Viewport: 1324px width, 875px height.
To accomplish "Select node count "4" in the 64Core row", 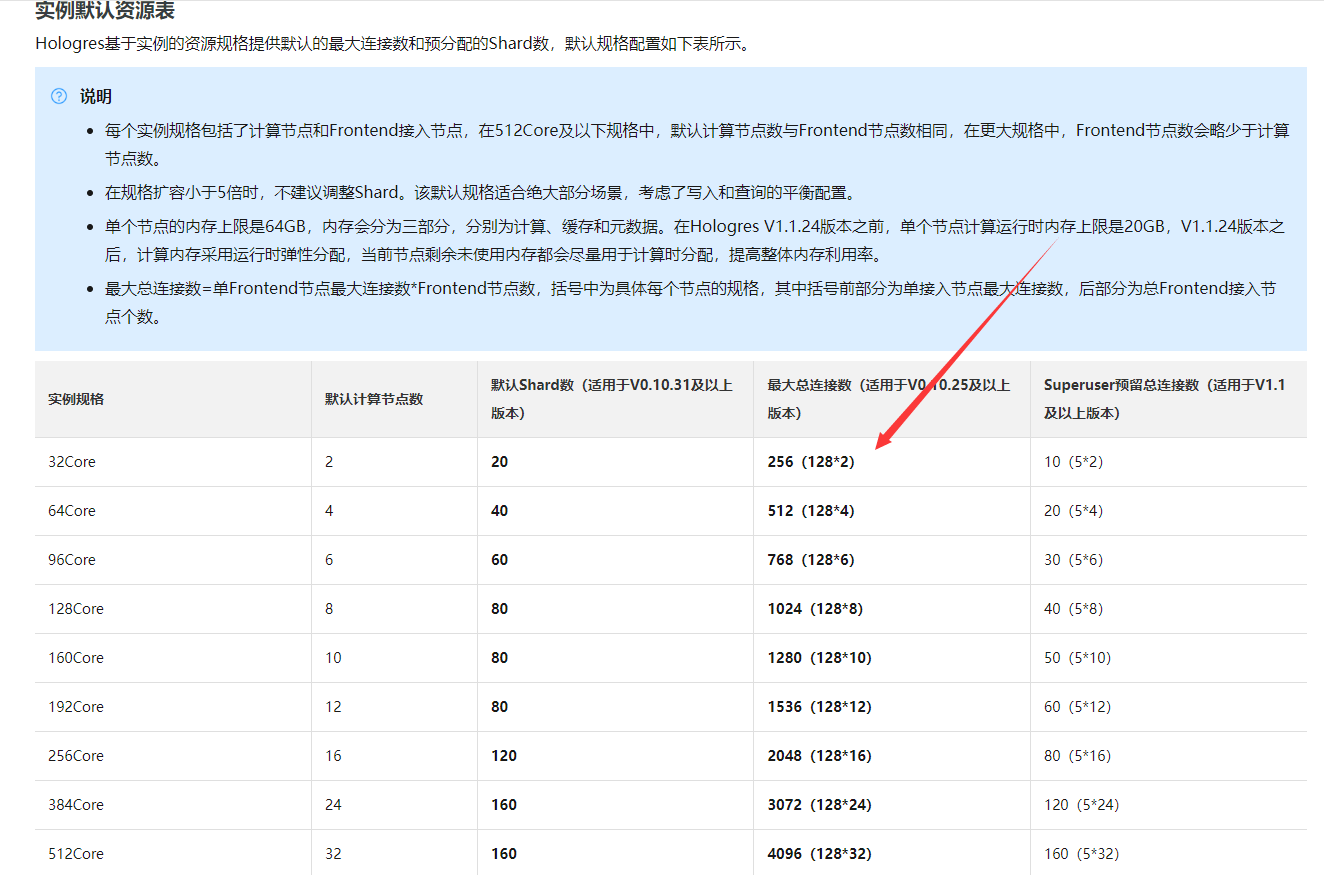I will [x=329, y=511].
